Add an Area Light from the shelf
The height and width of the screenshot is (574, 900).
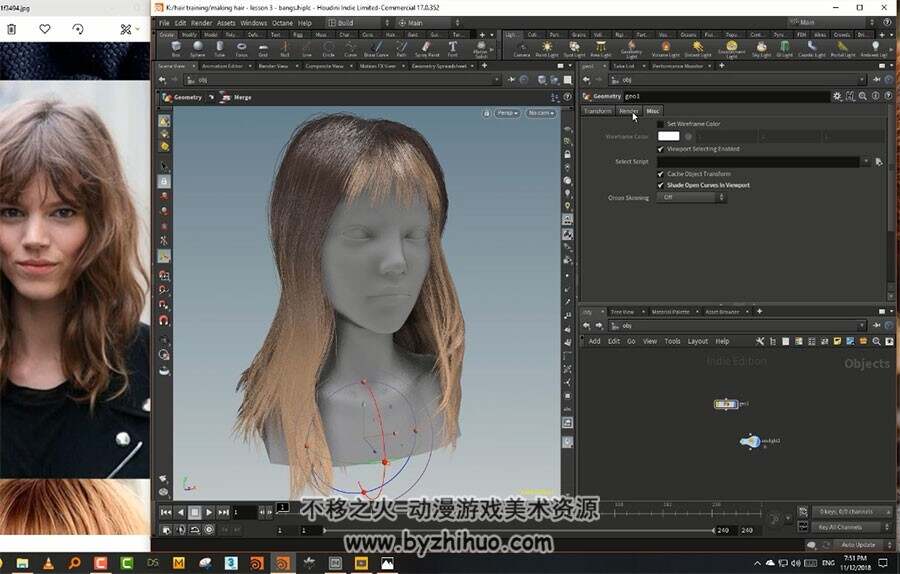point(600,49)
